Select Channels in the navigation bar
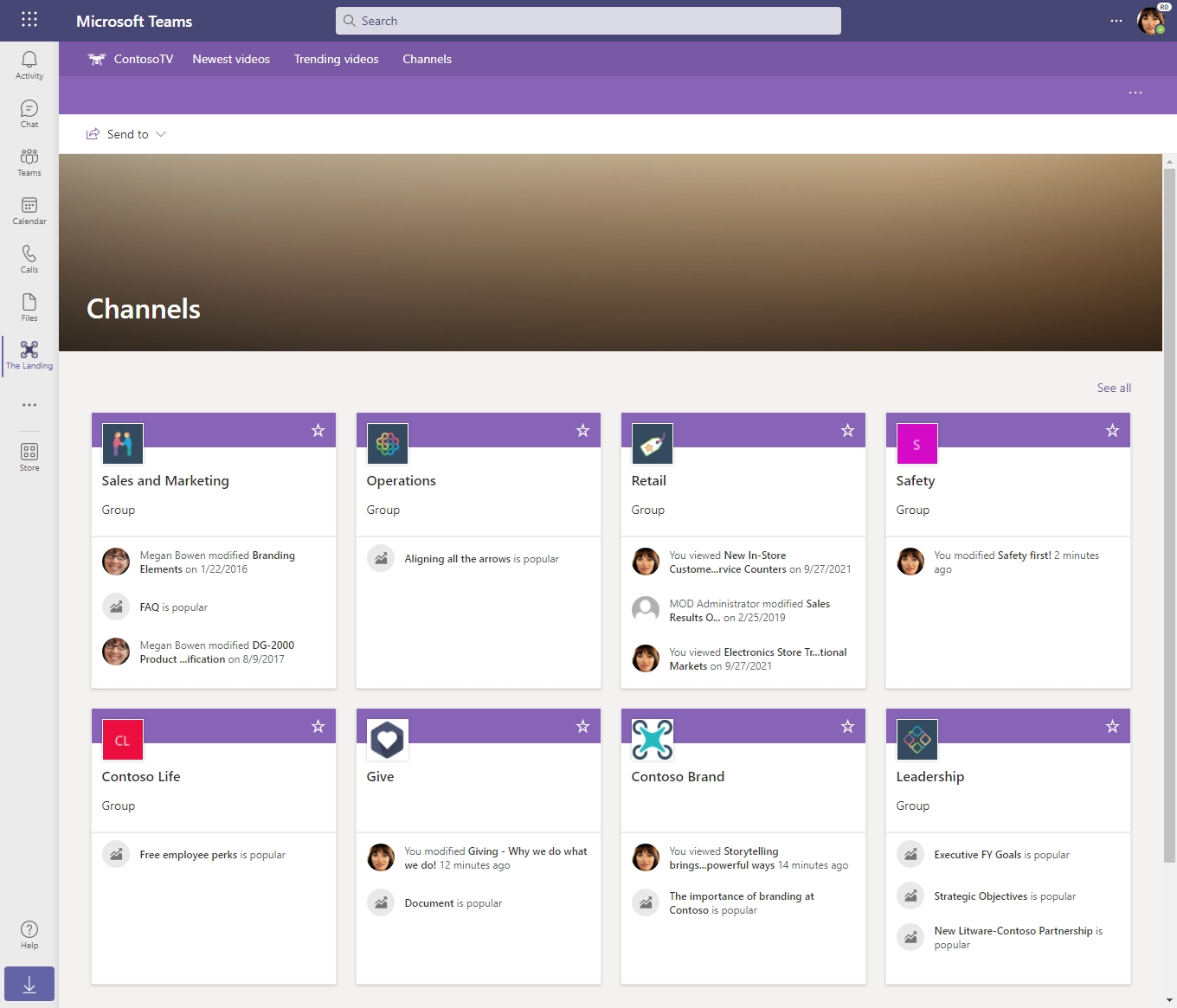The image size is (1177, 1008). click(428, 59)
